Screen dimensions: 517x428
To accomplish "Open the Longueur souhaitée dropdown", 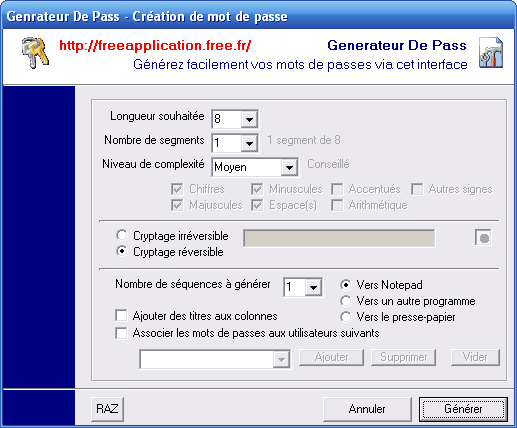I will pyautogui.click(x=249, y=119).
